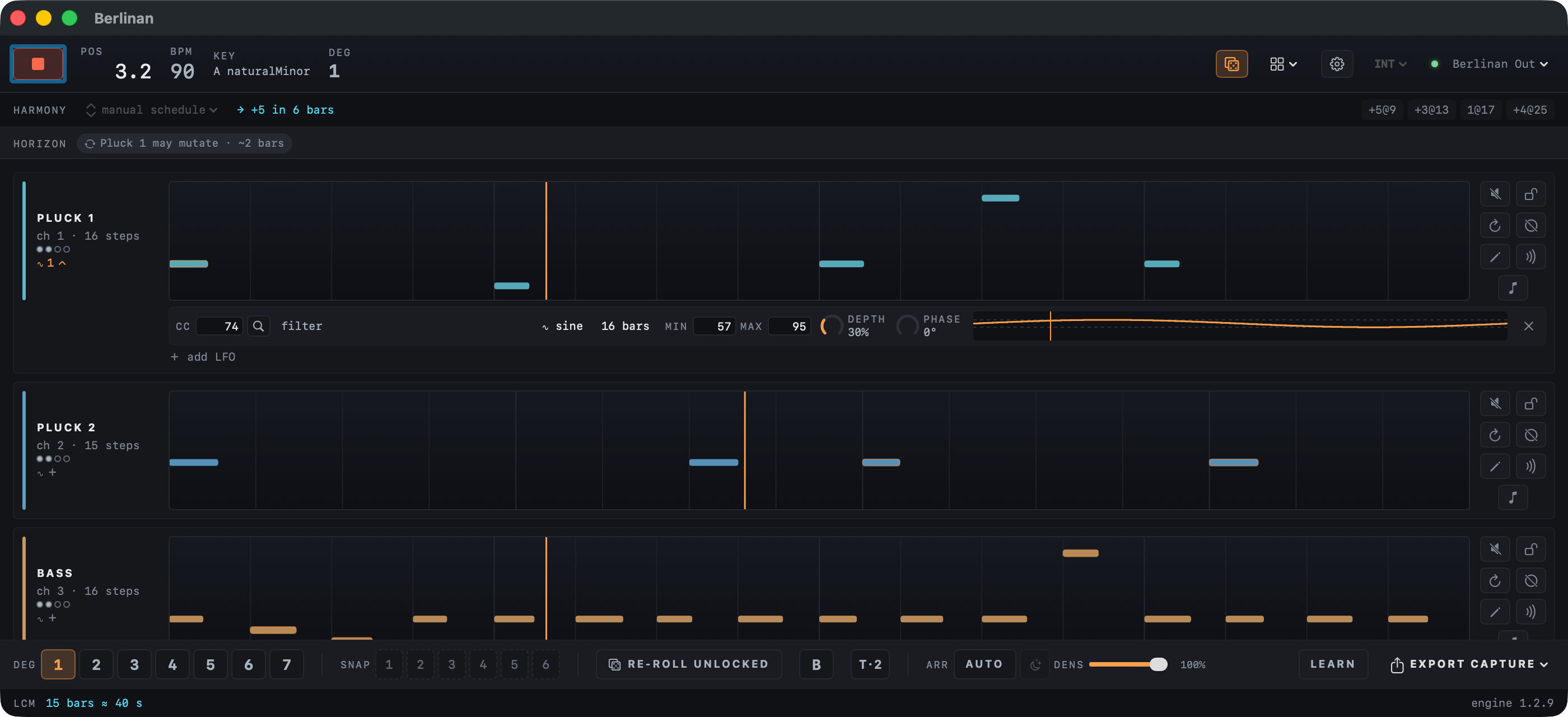Click the CC search magnifier icon

[259, 326]
